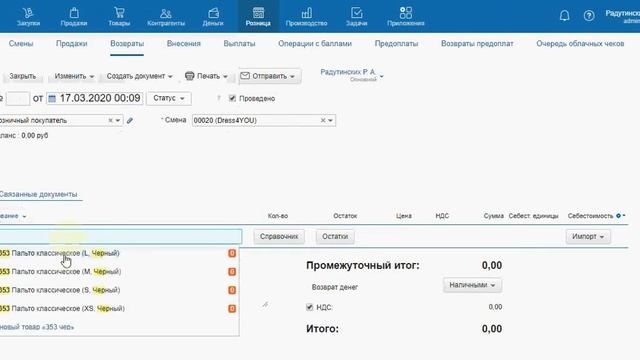Click the document number field
This screenshot has width=640, height=360.
18,98
